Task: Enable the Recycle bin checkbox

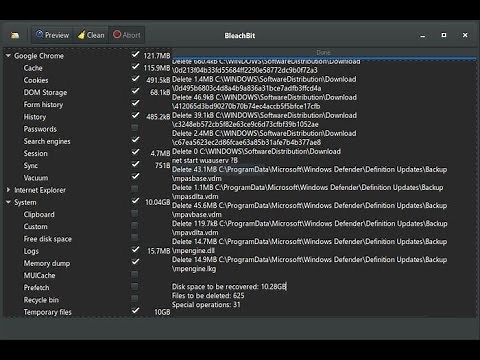Action: [x=135, y=298]
